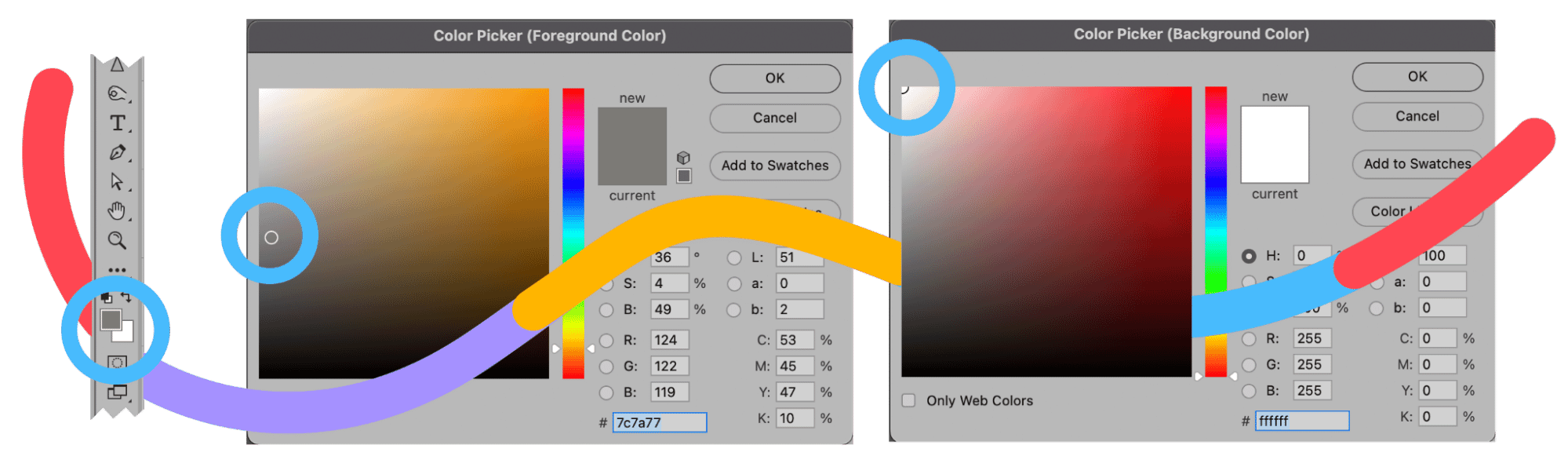Click Add to Swatches in Foreground picker
Image resolution: width=1568 pixels, height=467 pixels.
pos(774,166)
